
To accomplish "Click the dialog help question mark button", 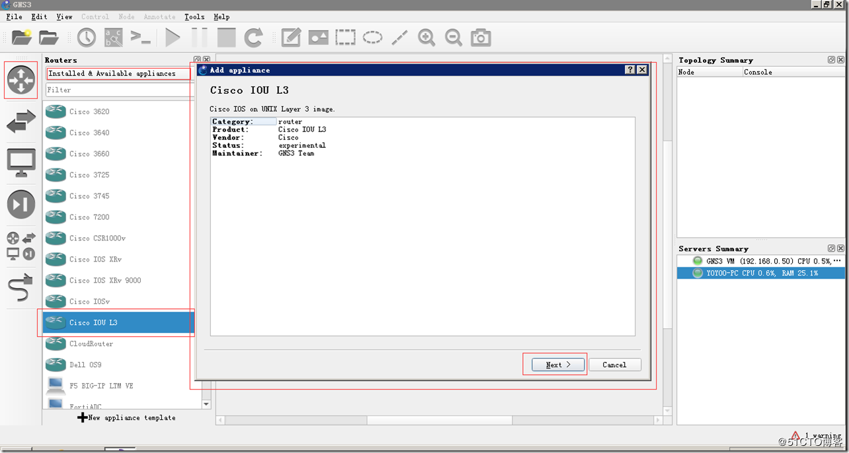I will 630,70.
